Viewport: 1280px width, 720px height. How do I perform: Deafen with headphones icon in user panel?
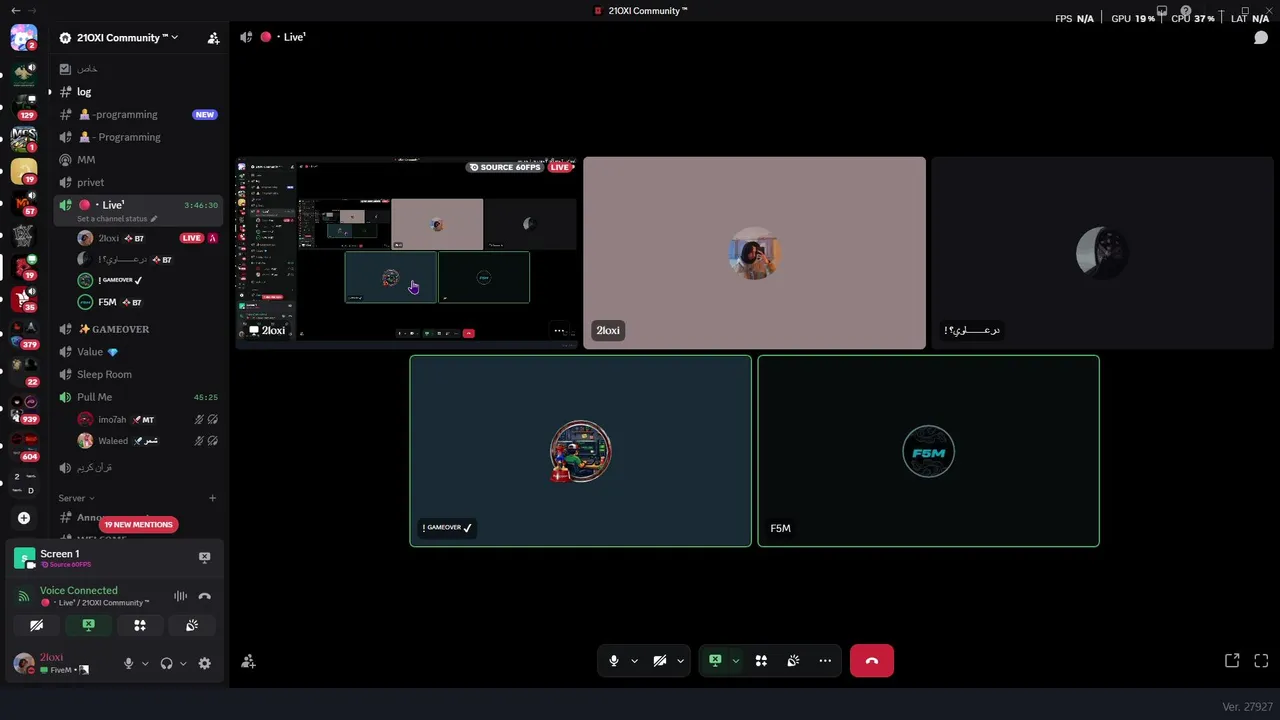pos(166,663)
